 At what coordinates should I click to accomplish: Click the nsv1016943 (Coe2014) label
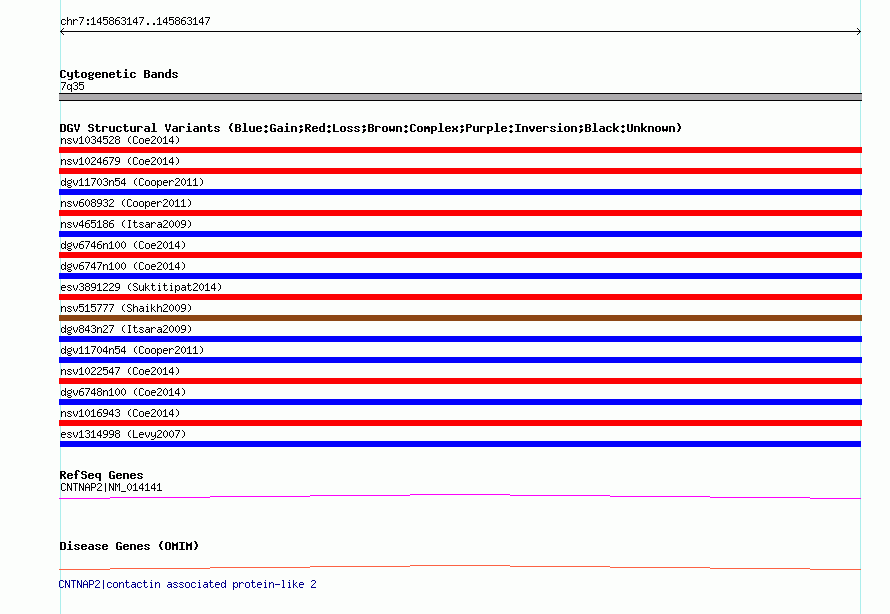click(x=120, y=413)
